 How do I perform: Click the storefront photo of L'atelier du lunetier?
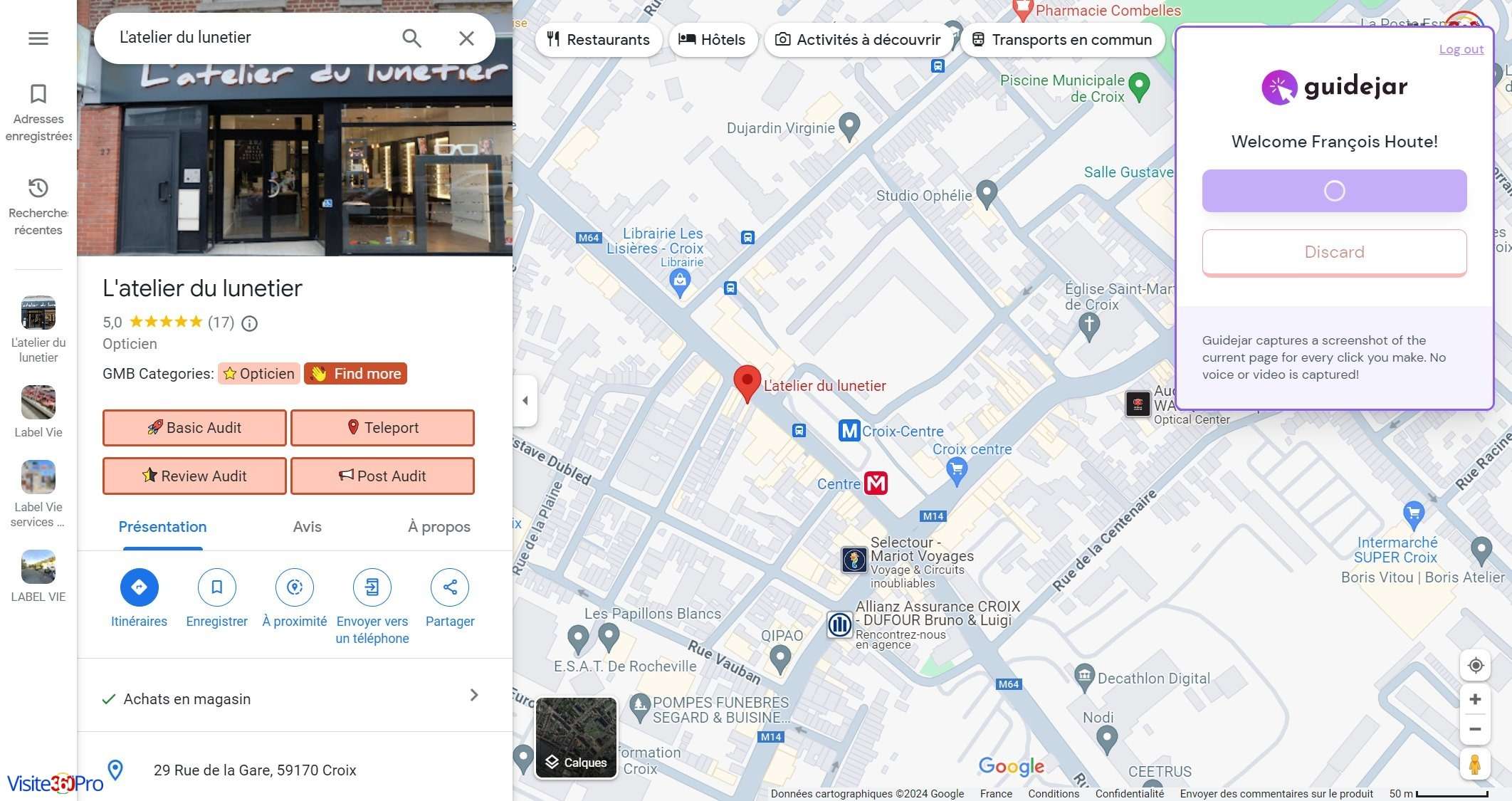295,160
